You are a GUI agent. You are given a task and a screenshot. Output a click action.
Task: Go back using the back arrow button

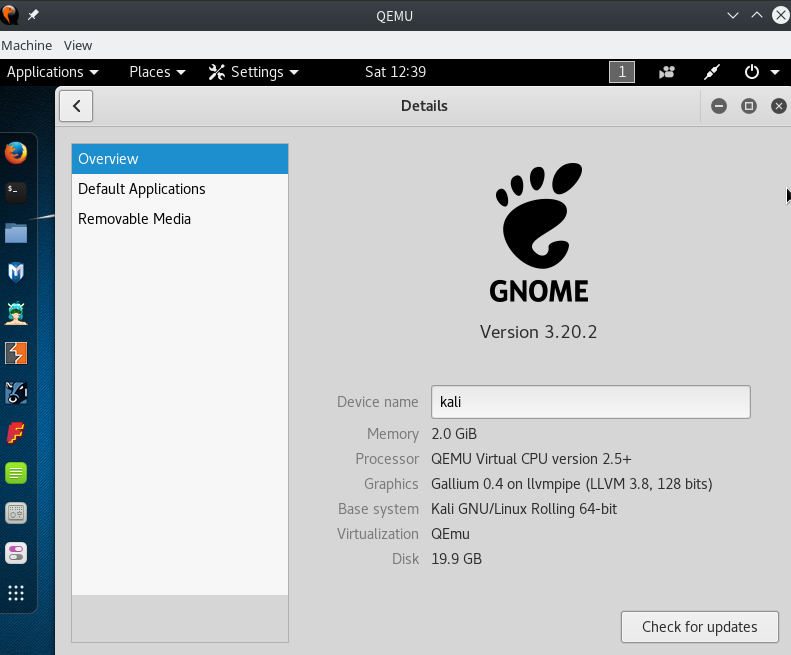click(76, 106)
